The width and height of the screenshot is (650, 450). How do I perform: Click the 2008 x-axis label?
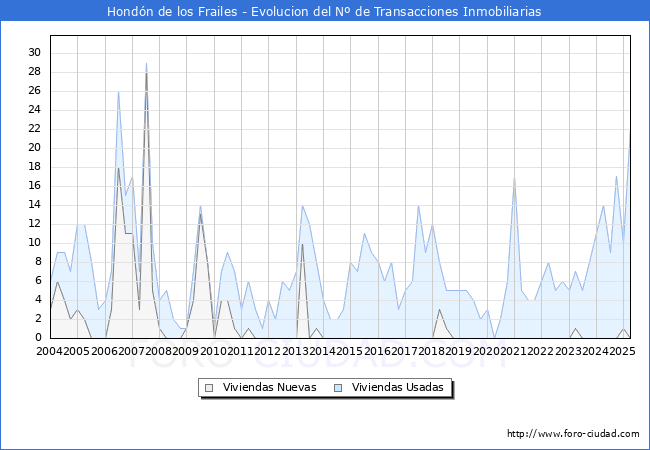[x=159, y=351]
